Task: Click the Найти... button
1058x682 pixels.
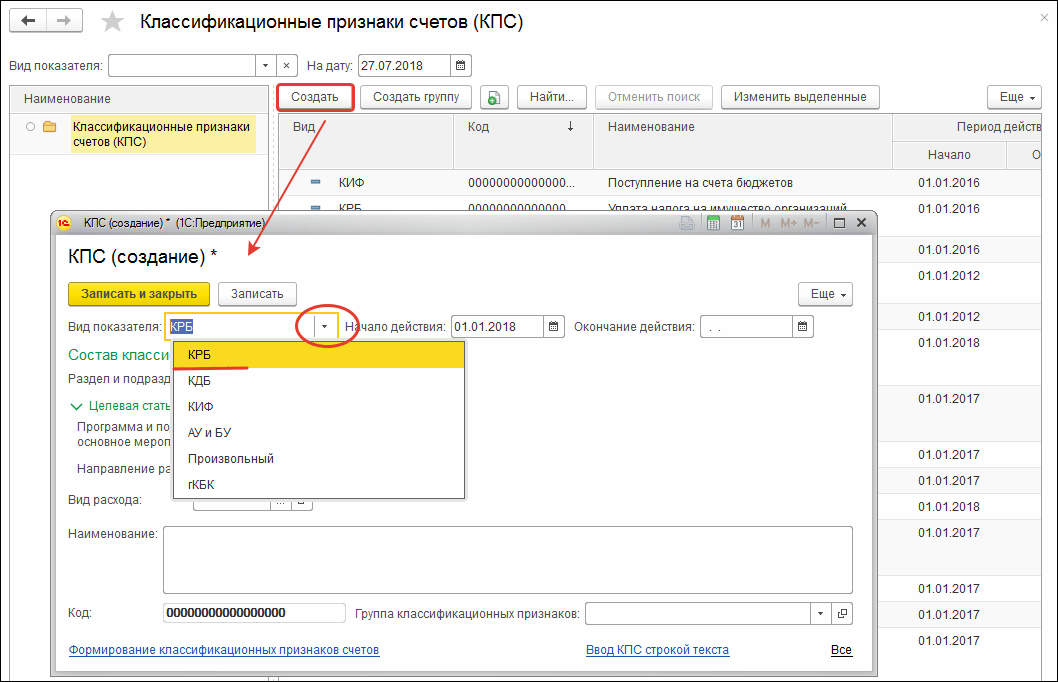Action: 551,97
